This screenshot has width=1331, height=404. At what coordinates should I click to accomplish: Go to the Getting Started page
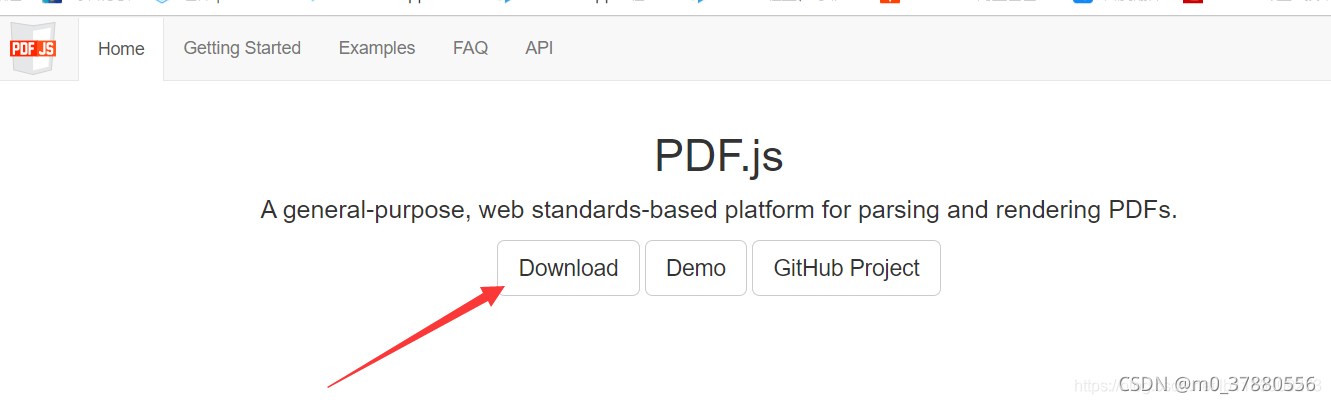pyautogui.click(x=242, y=48)
